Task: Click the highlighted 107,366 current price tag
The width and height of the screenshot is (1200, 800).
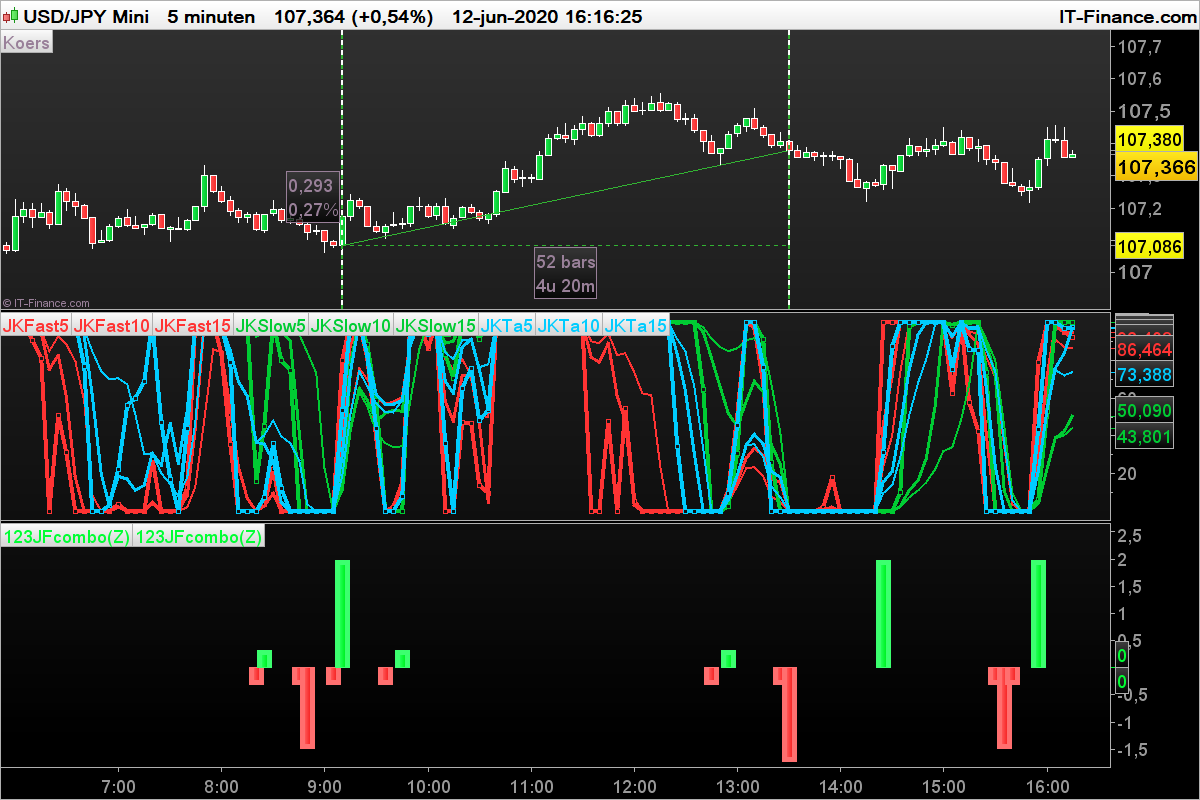Action: click(1155, 169)
